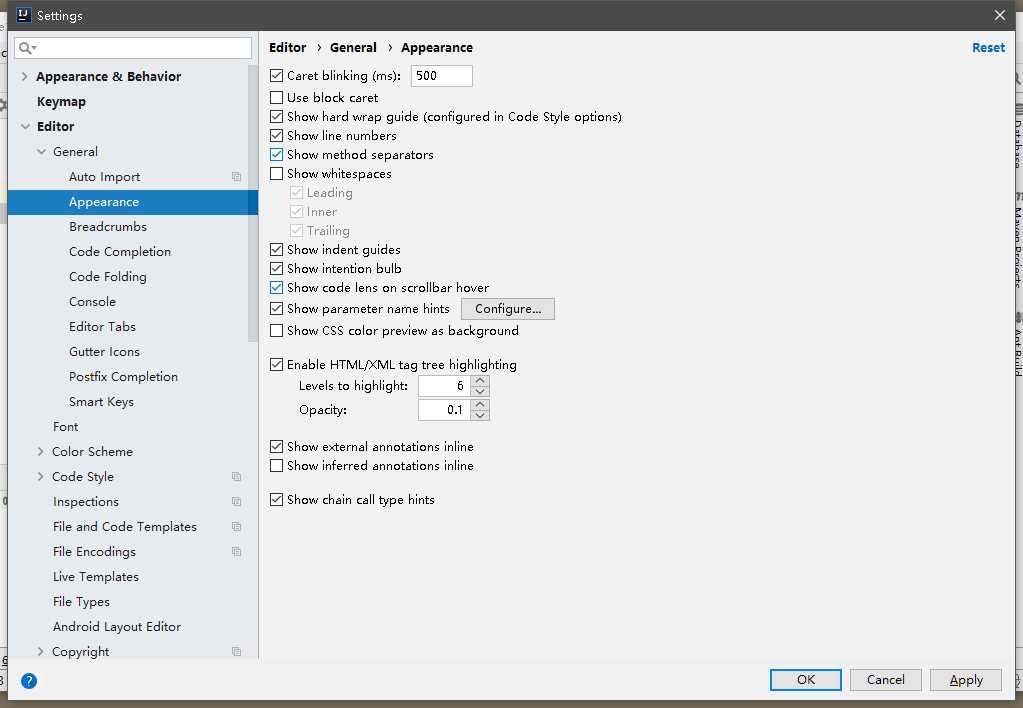1023x708 pixels.
Task: Open Keymap settings
Action: pyautogui.click(x=61, y=102)
